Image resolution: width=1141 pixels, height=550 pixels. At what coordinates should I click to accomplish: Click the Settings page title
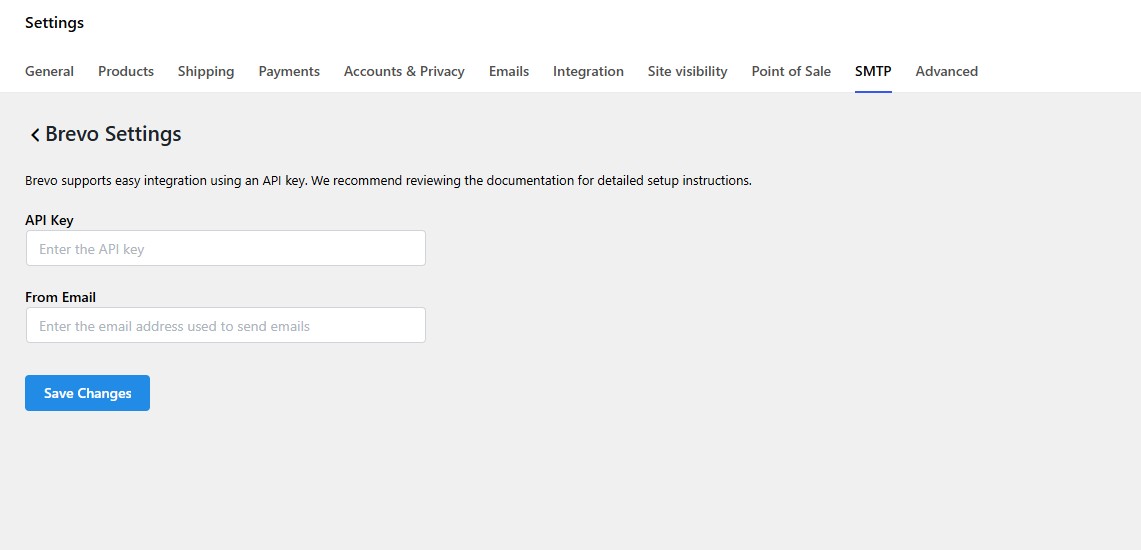[x=54, y=23]
